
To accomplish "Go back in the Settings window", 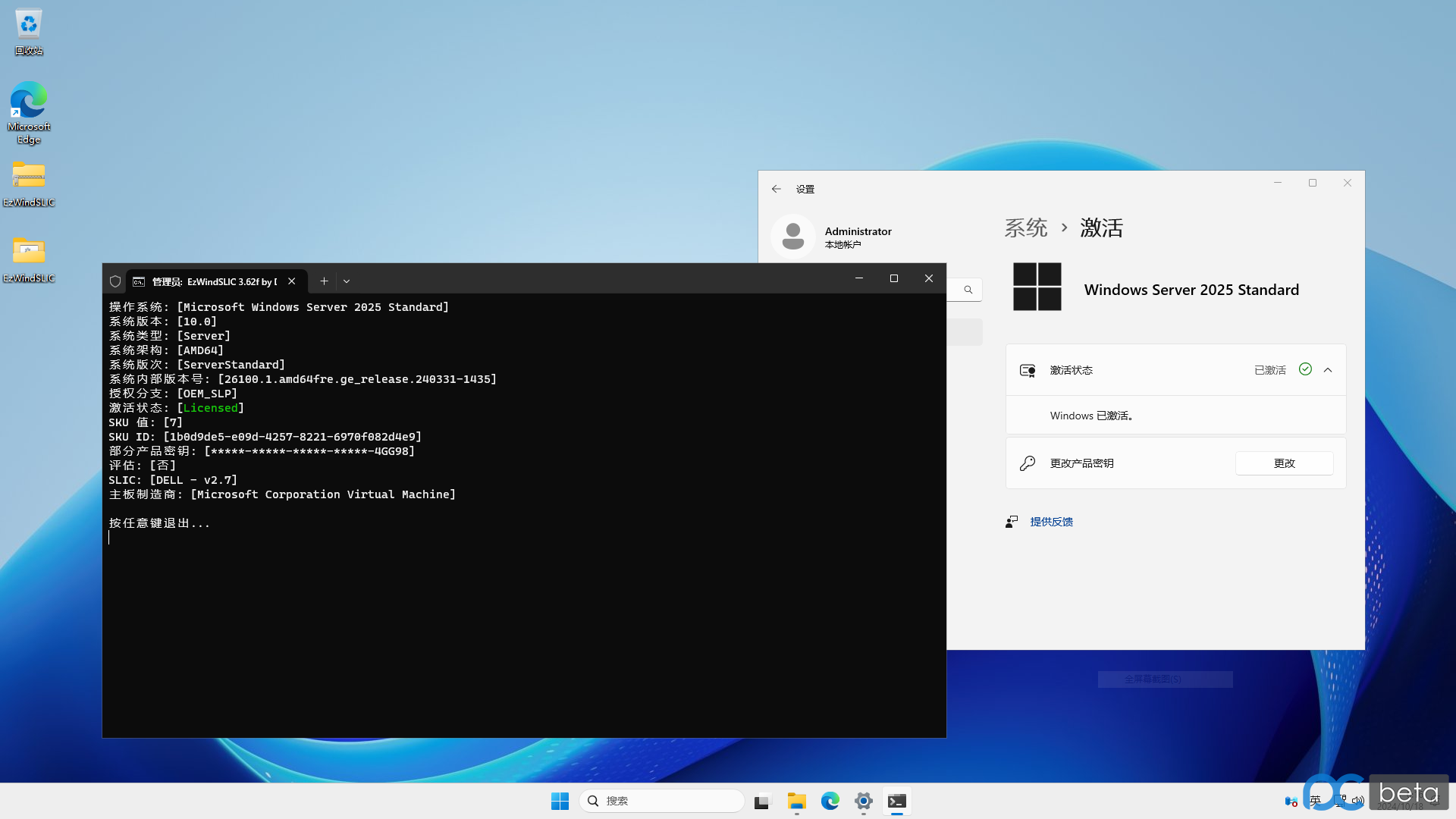I will pos(776,189).
